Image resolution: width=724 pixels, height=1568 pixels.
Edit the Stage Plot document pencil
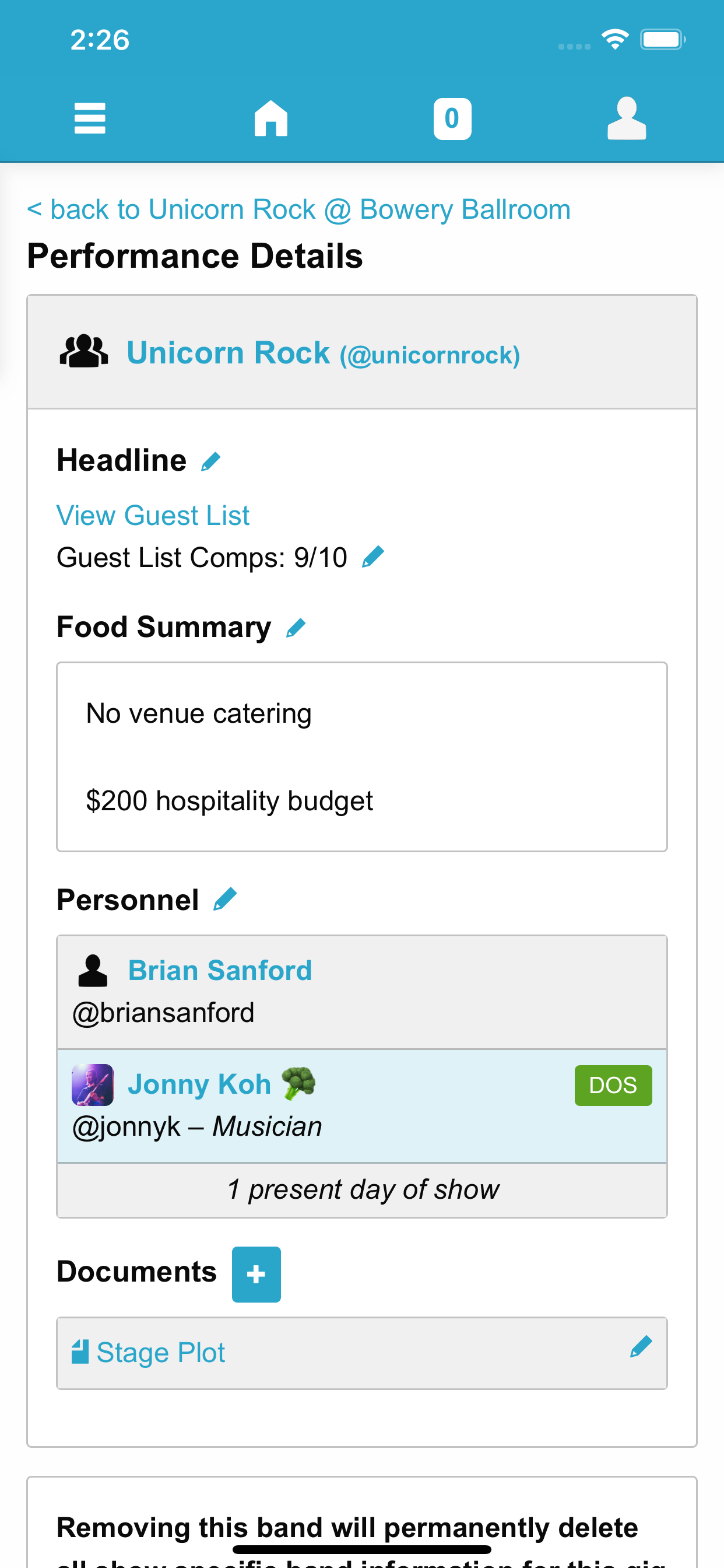click(x=641, y=1347)
